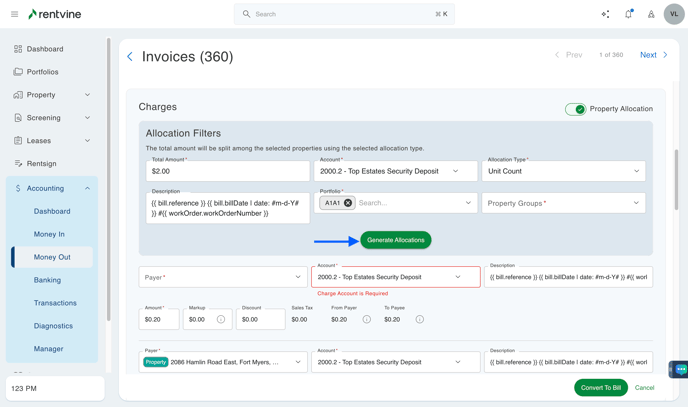Open the Property Groups dropdown
The height and width of the screenshot is (407, 688).
coord(564,203)
